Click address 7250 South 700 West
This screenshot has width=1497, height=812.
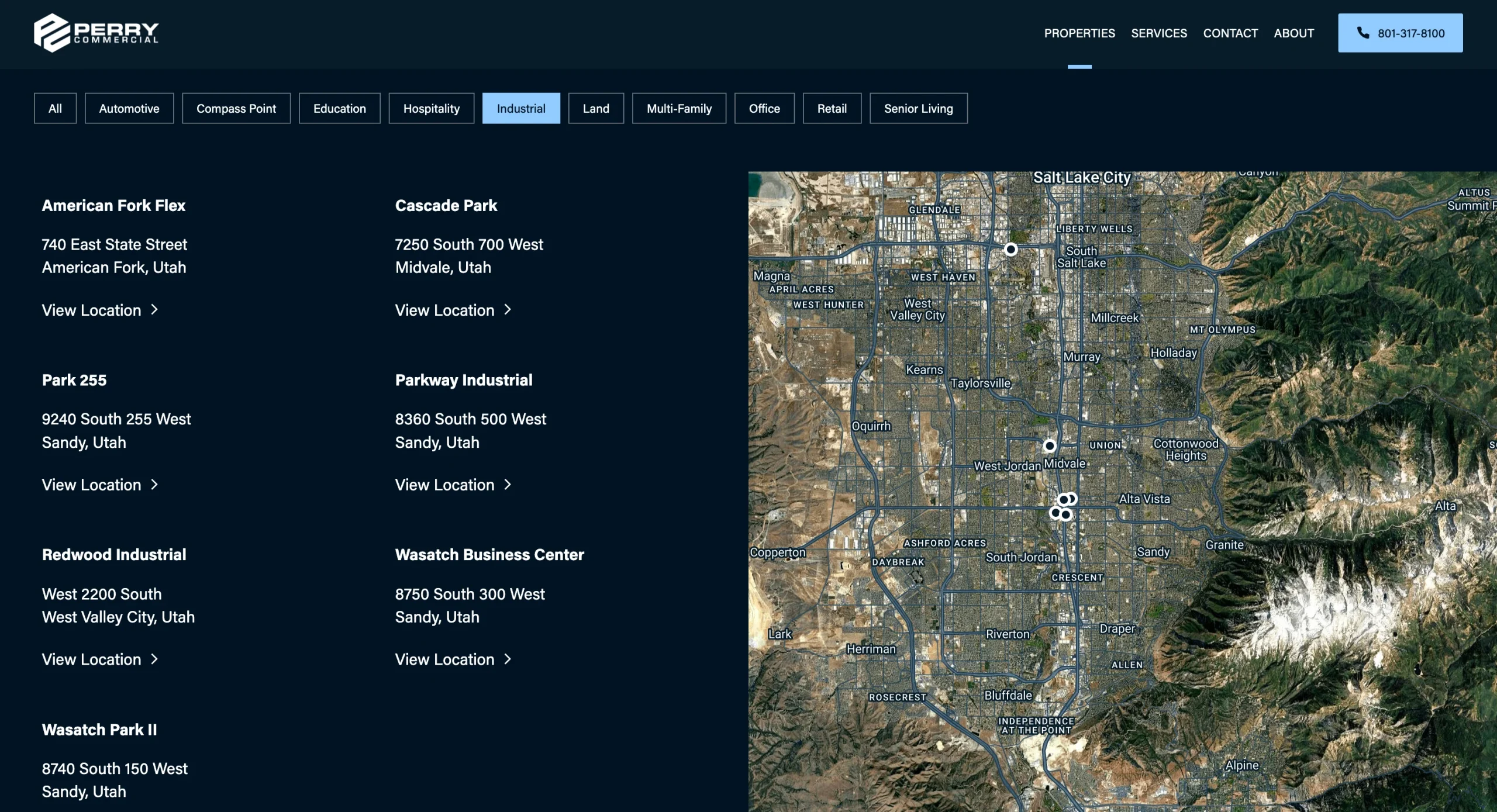coord(469,244)
